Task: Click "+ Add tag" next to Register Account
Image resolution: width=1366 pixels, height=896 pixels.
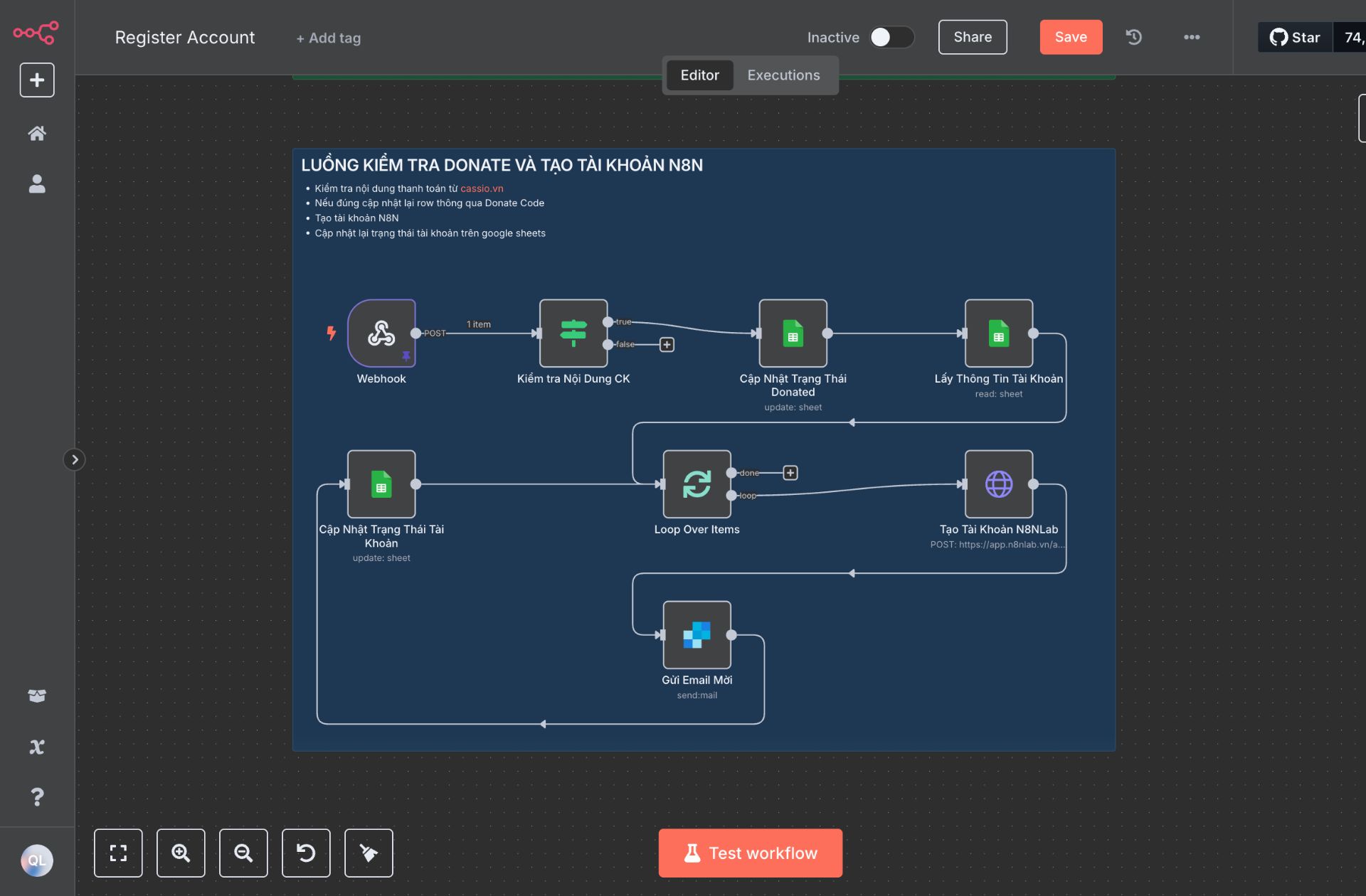Action: (327, 38)
